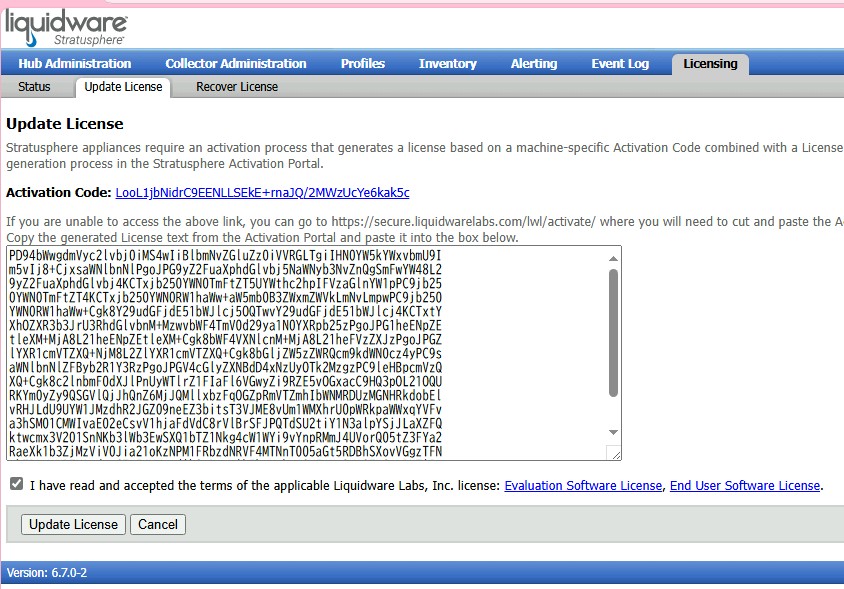Click the Update License button
Image resolution: width=844 pixels, height=589 pixels.
[73, 524]
